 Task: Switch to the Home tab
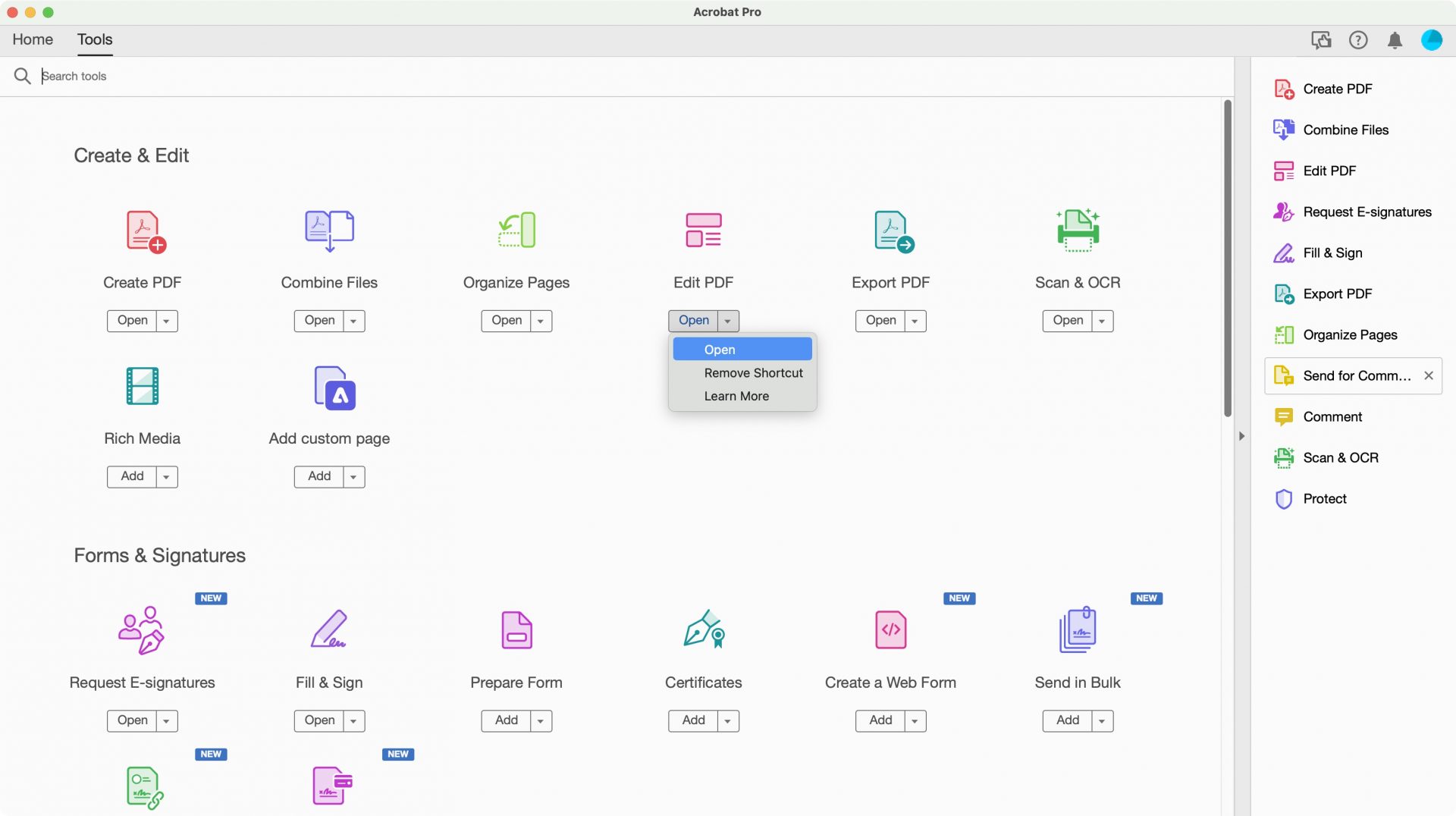[x=33, y=39]
